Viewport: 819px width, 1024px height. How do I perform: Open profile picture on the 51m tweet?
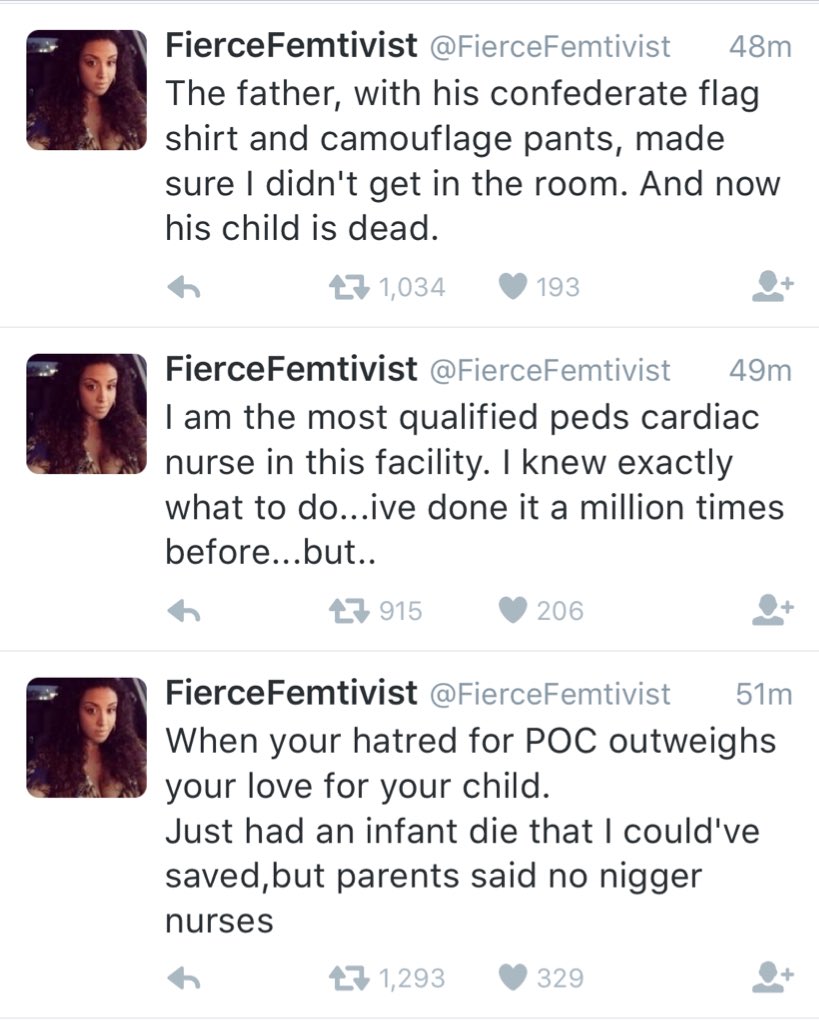pos(86,738)
